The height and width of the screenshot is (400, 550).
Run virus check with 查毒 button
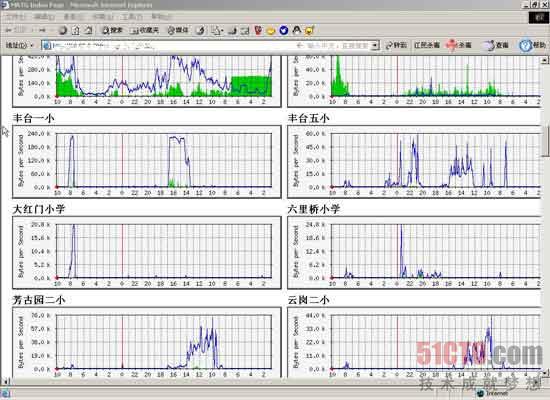(497, 45)
